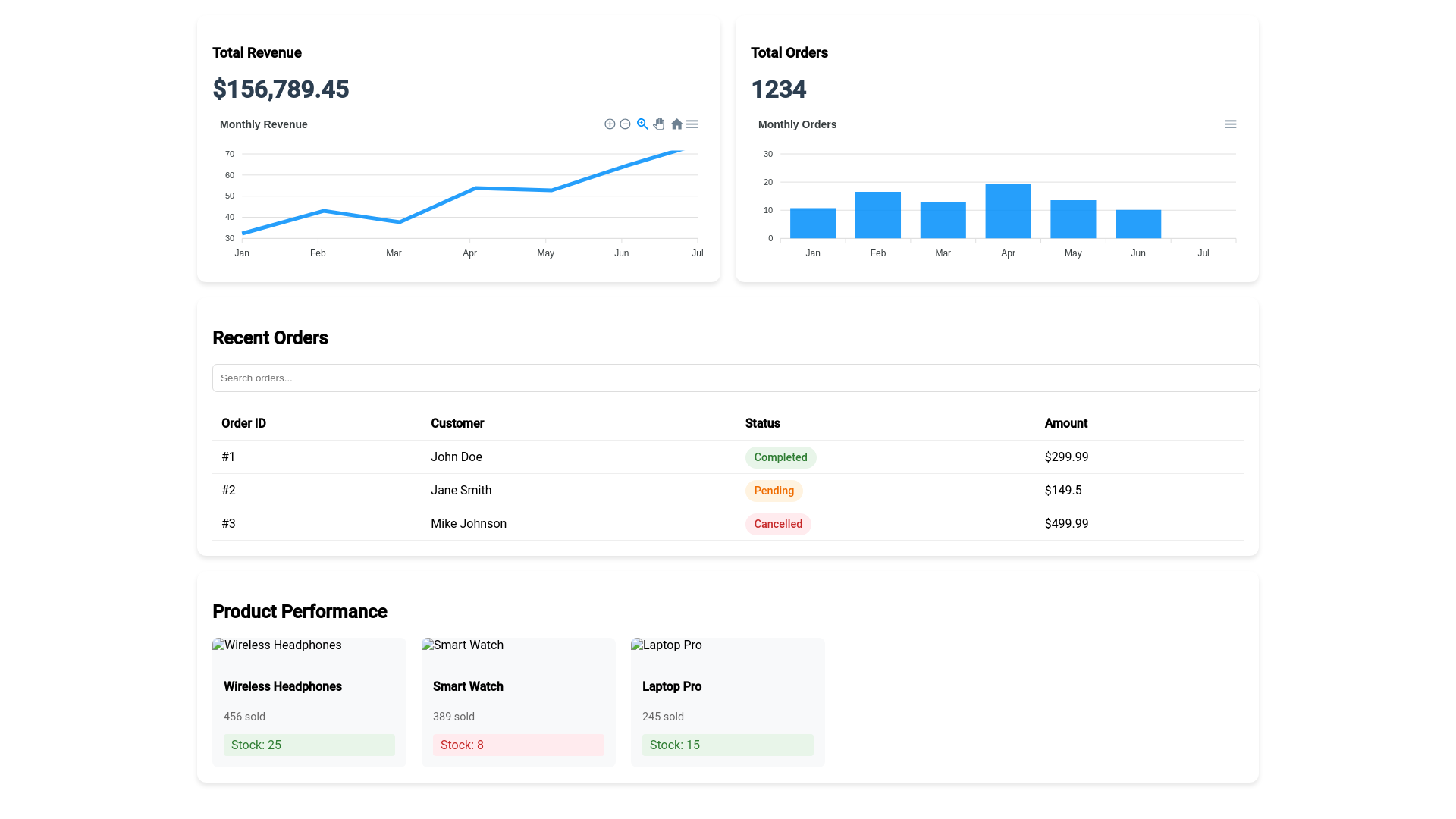Open Monthly Revenue chart hamburger menu
This screenshot has width=1456, height=819.
[692, 124]
